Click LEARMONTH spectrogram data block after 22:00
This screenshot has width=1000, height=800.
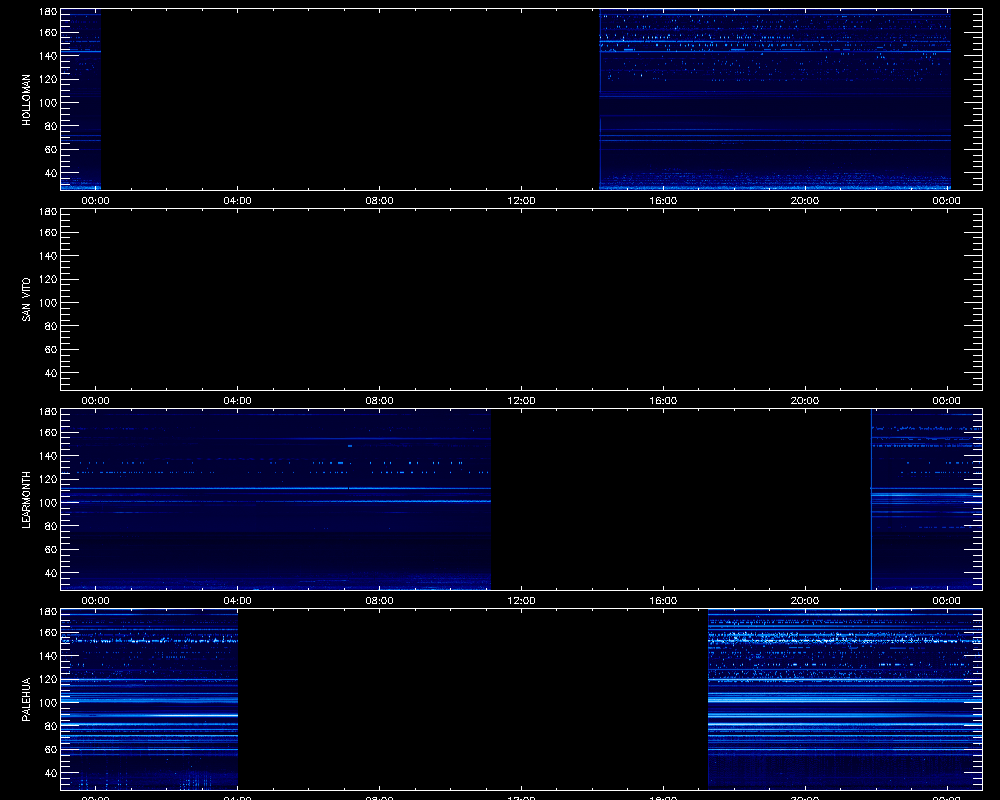click(x=927, y=500)
